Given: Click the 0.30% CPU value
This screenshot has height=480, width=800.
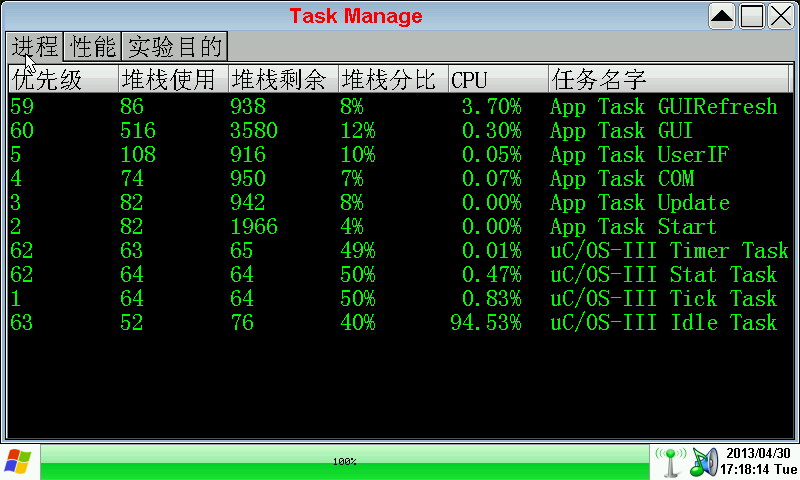Looking at the screenshot, I should [x=492, y=131].
